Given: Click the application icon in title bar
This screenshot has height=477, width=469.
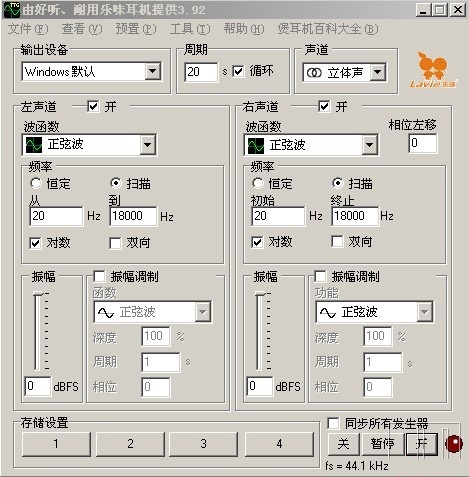Looking at the screenshot, I should coord(11,10).
